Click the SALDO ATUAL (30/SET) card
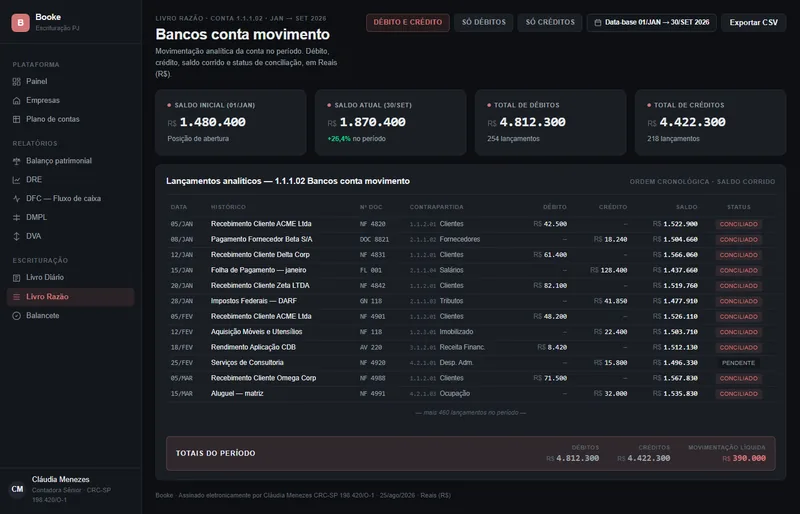The image size is (800, 514). pyautogui.click(x=390, y=123)
